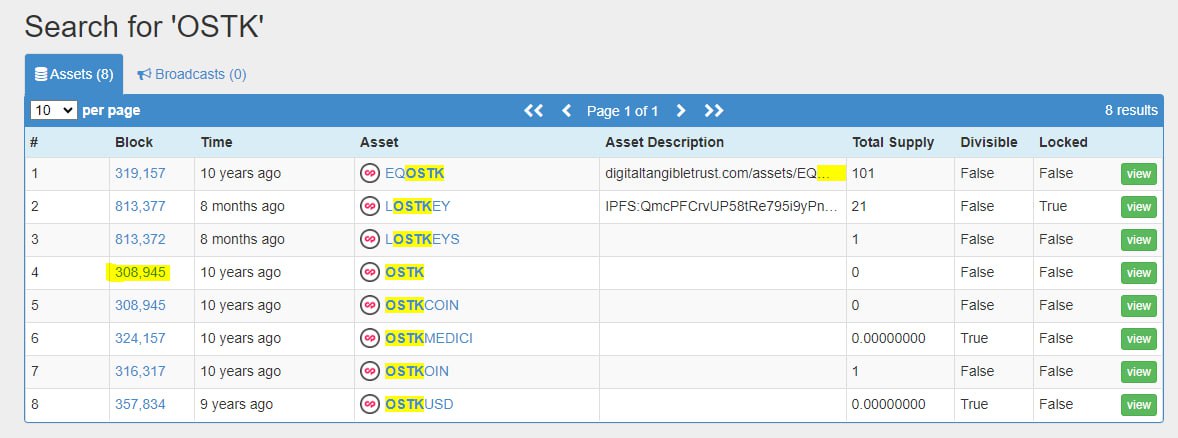
Task: Click view button for OSTKOIN row
Action: pos(1138,372)
